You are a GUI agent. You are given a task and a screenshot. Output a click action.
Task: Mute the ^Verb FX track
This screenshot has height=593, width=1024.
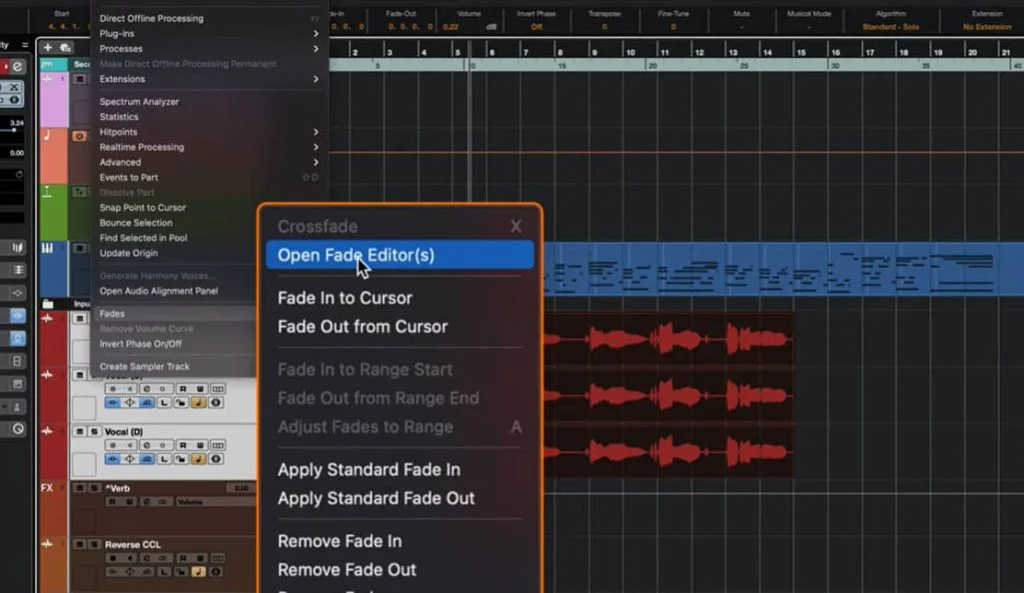80,489
